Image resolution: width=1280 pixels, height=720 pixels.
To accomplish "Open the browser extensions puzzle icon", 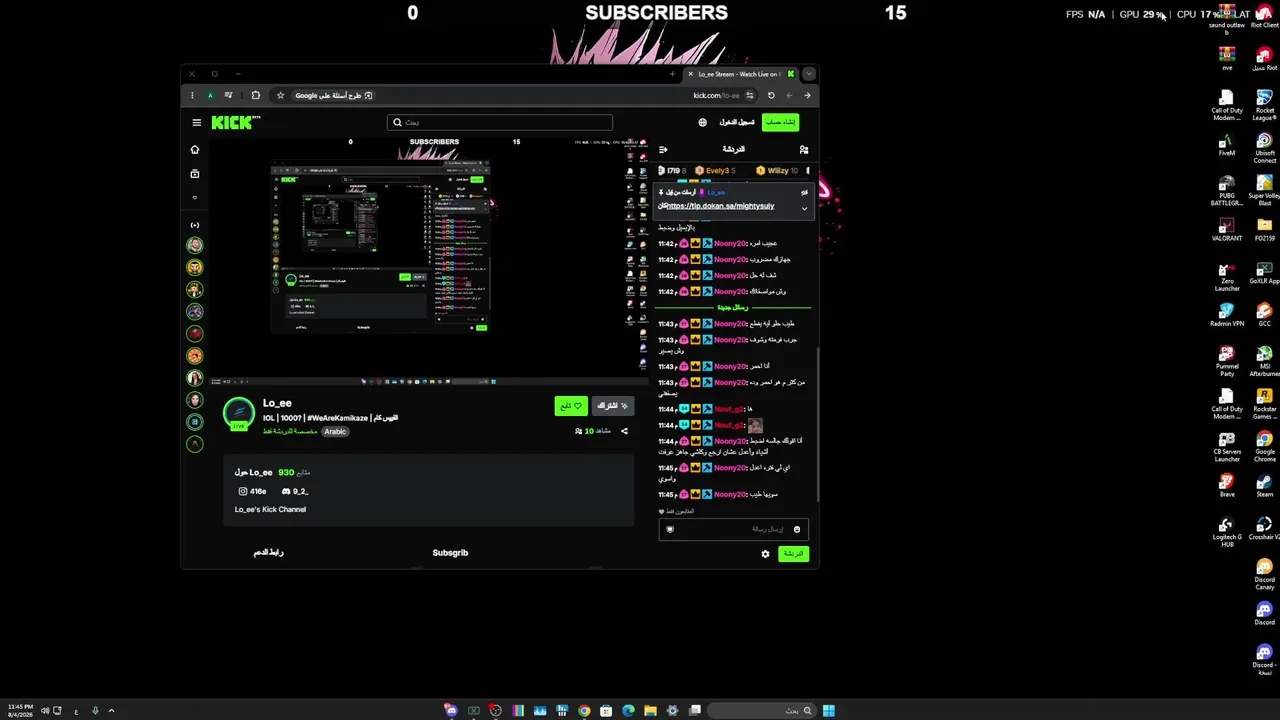I will coord(255,96).
